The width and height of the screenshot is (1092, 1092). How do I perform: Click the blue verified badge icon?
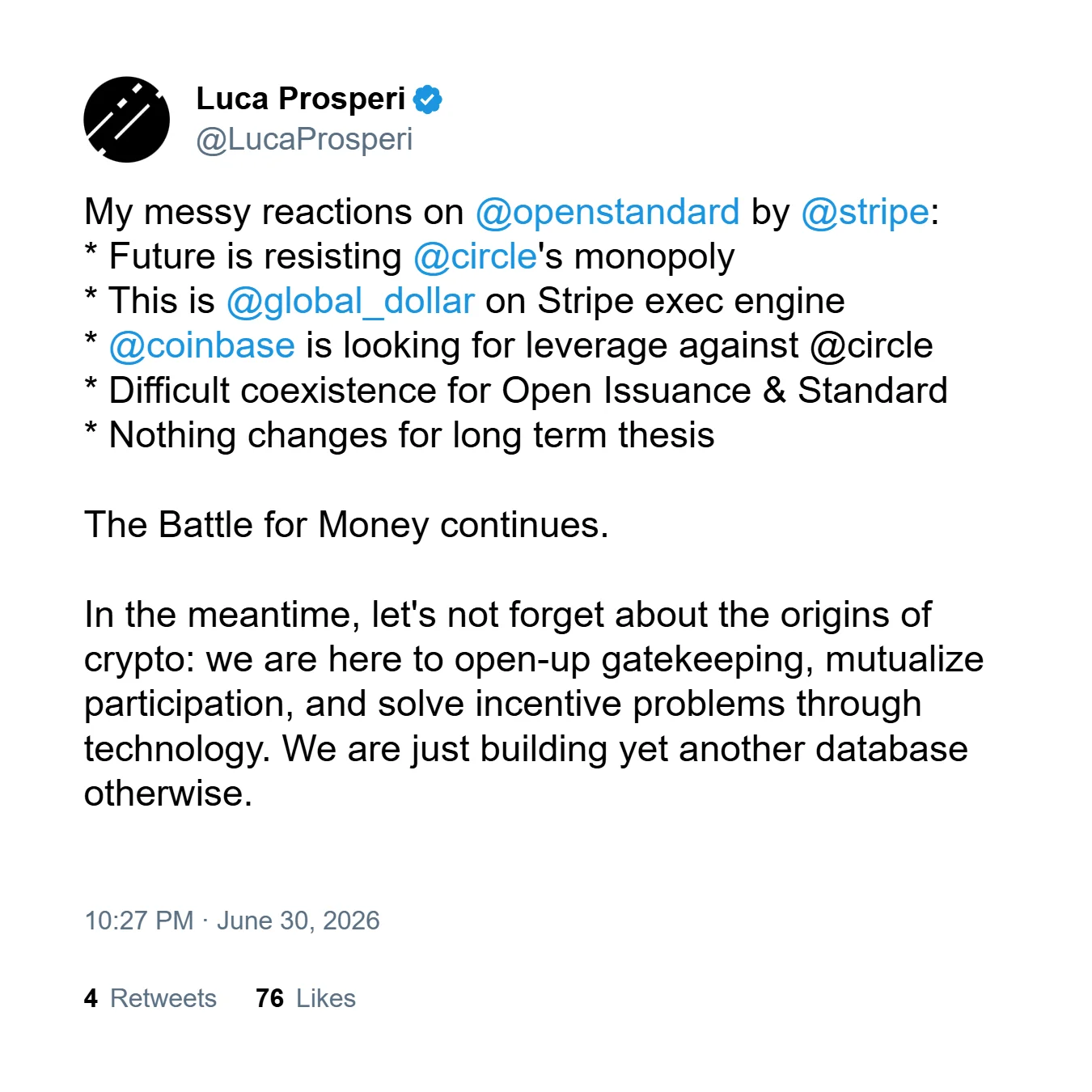427,99
